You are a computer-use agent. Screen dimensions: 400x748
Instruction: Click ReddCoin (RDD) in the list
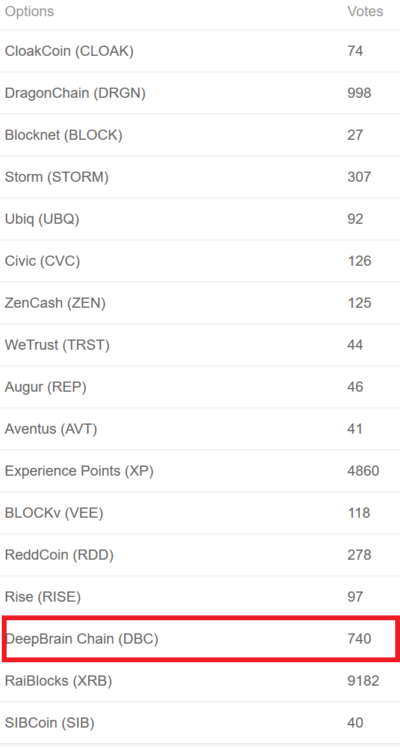pos(200,555)
